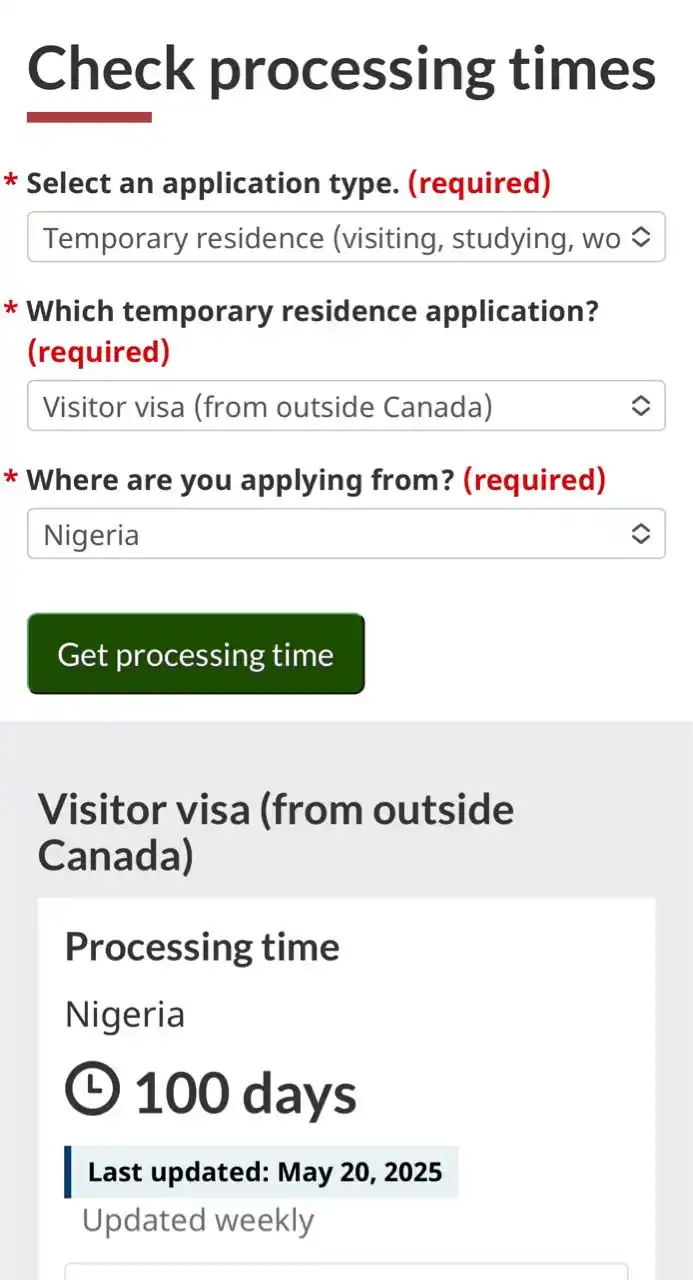Click the Updated weekly note

click(198, 1220)
